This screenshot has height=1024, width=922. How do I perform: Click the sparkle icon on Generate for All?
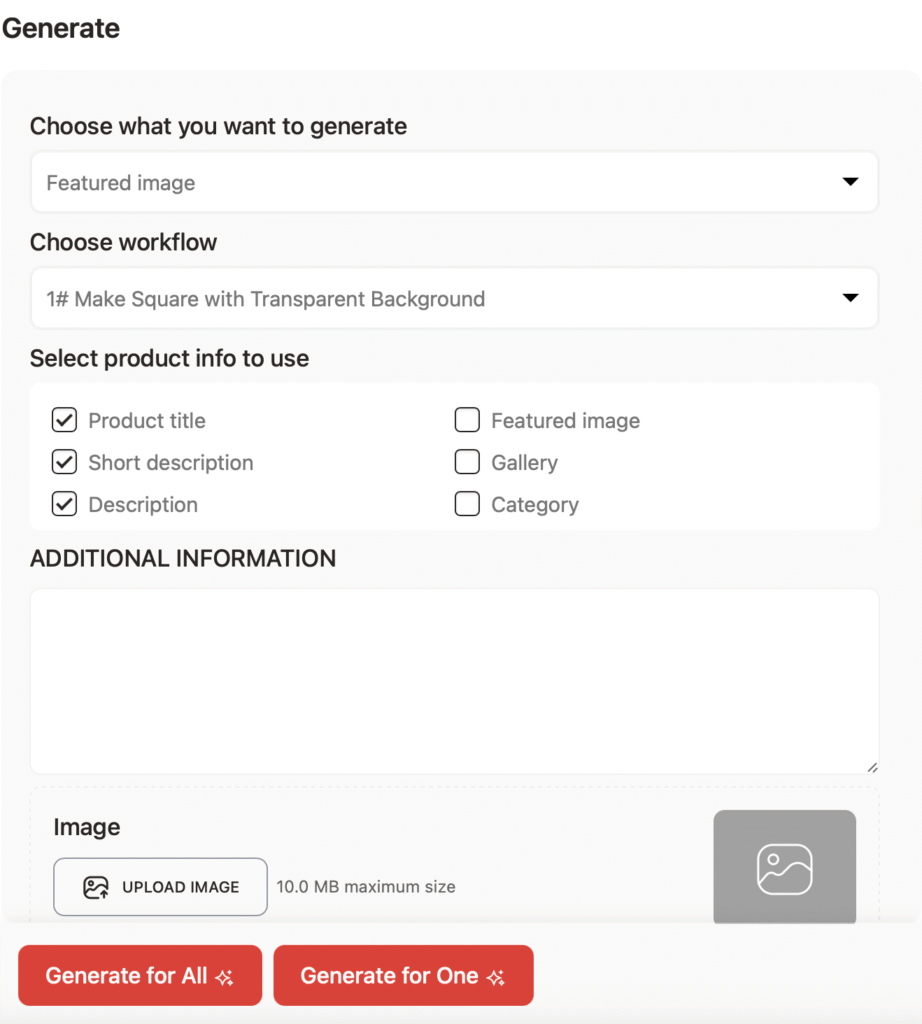pos(227,975)
